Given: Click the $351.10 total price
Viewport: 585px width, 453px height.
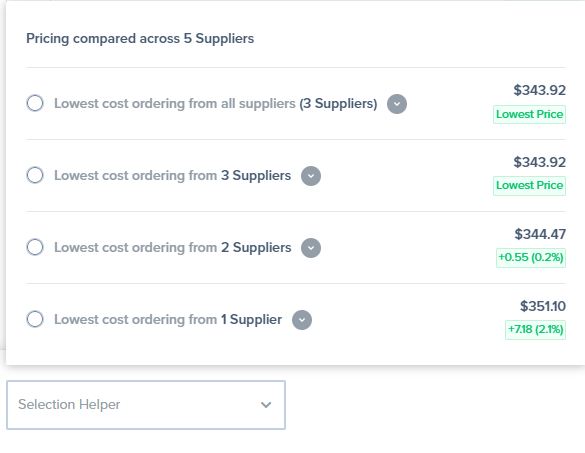Looking at the screenshot, I should 543,306.
